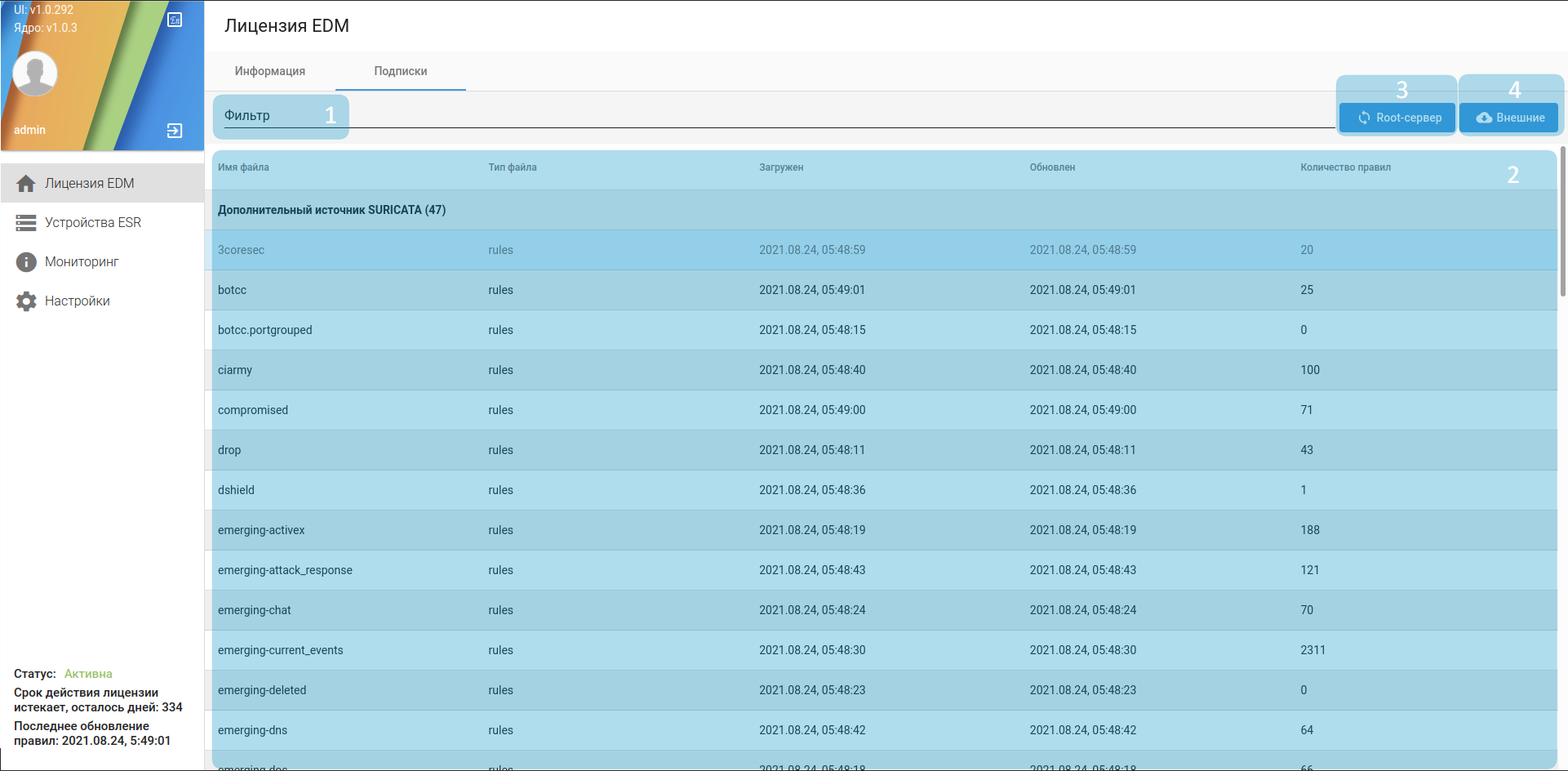Collapse the Дополнительный источник SURICATA group

(x=331, y=210)
